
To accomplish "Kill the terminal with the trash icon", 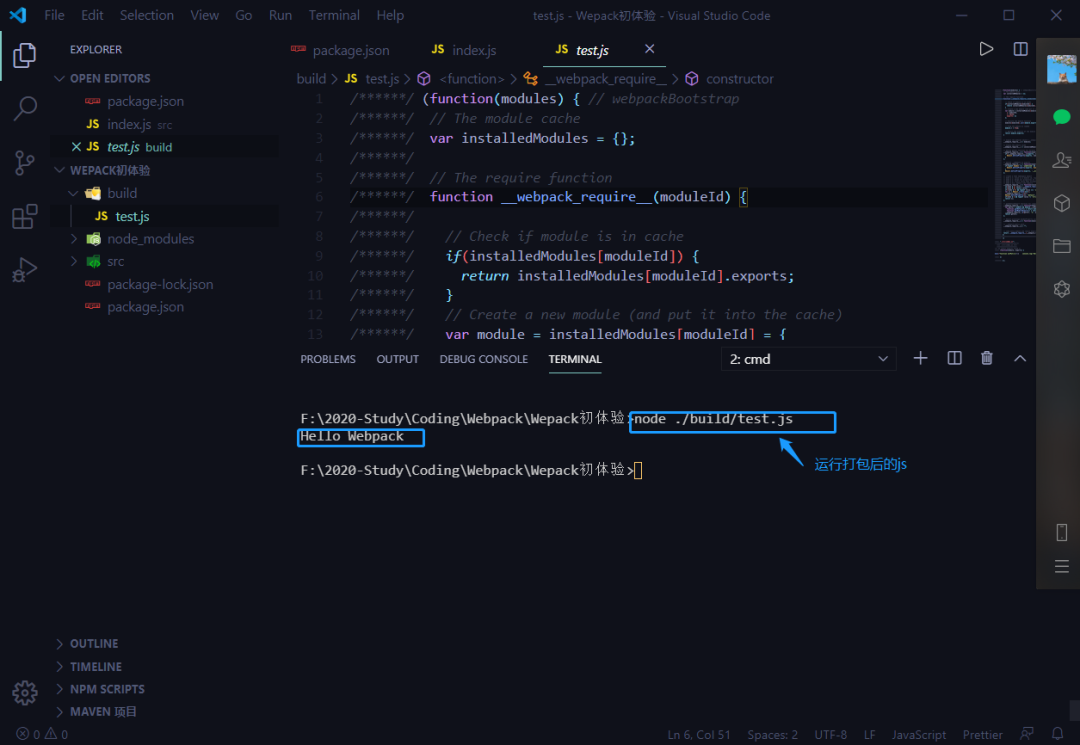I will [987, 358].
